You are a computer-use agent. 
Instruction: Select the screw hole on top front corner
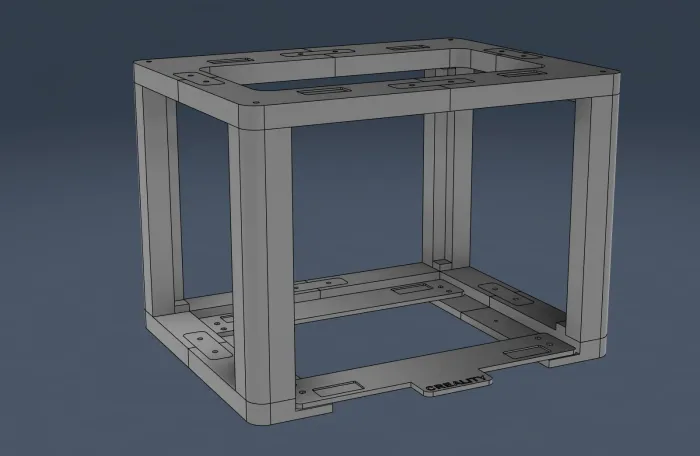pos(258,101)
